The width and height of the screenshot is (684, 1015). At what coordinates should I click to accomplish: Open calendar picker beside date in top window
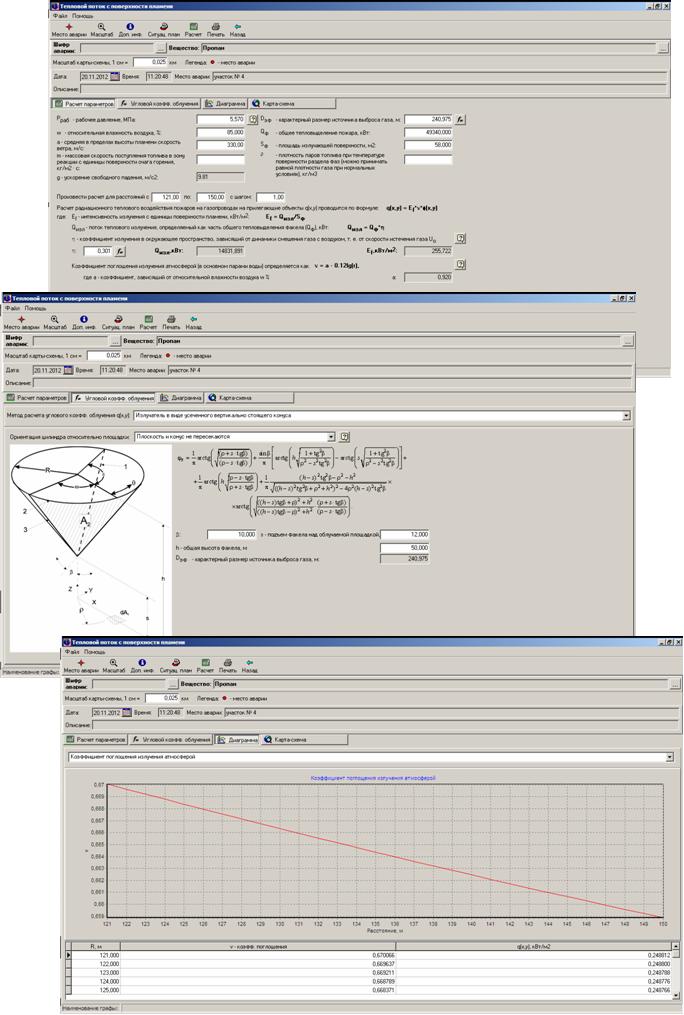point(114,76)
